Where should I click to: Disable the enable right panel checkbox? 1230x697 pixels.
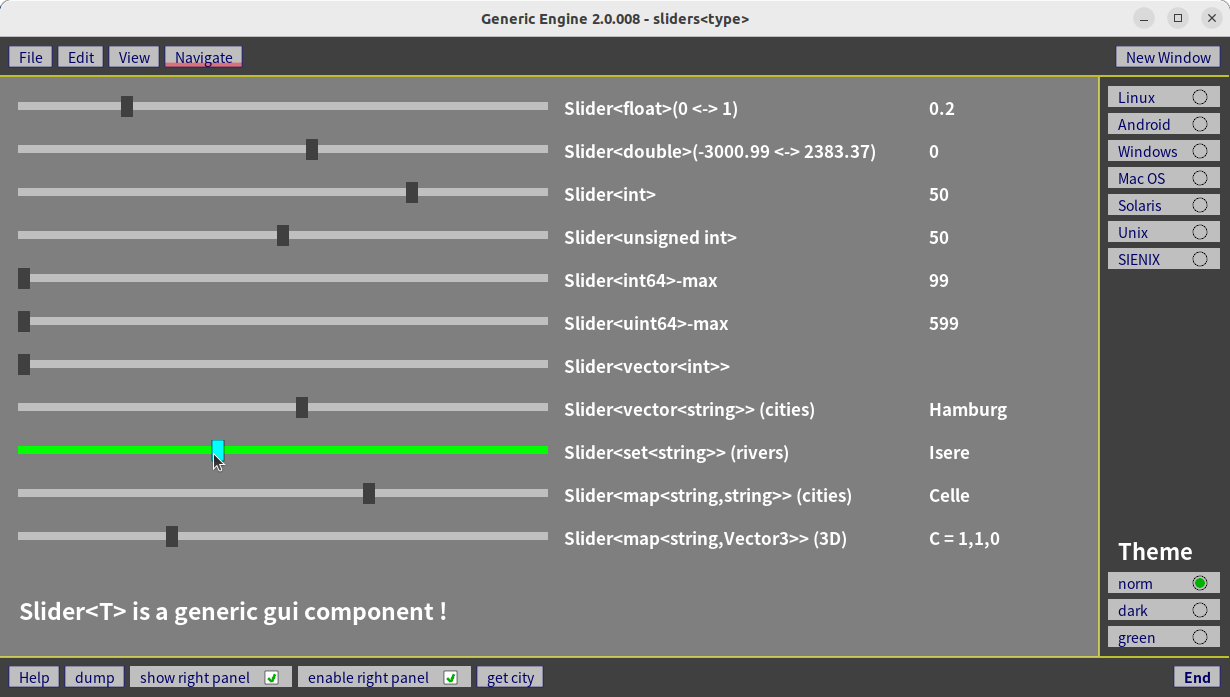[450, 677]
